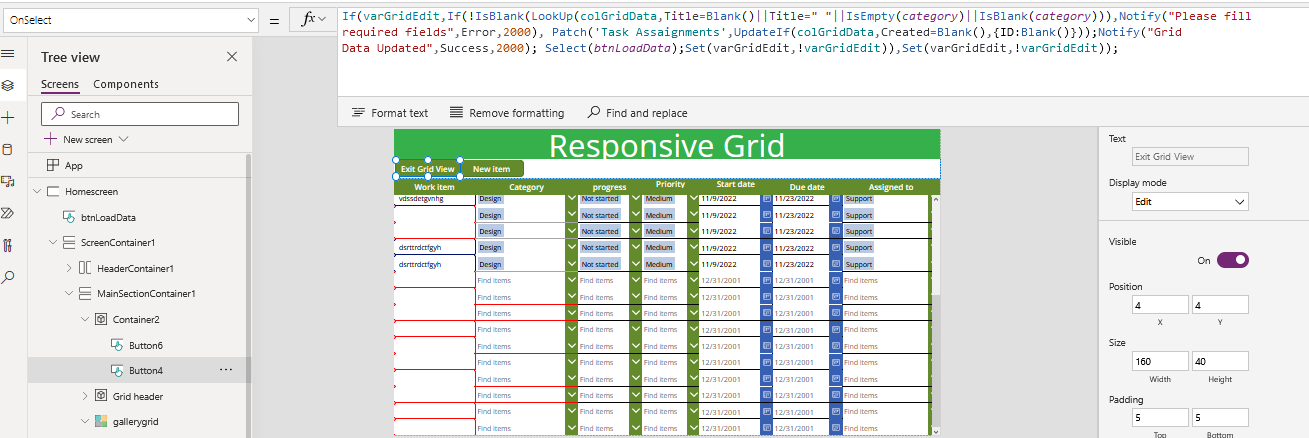Open the Power Automate flows icon

coord(8,213)
